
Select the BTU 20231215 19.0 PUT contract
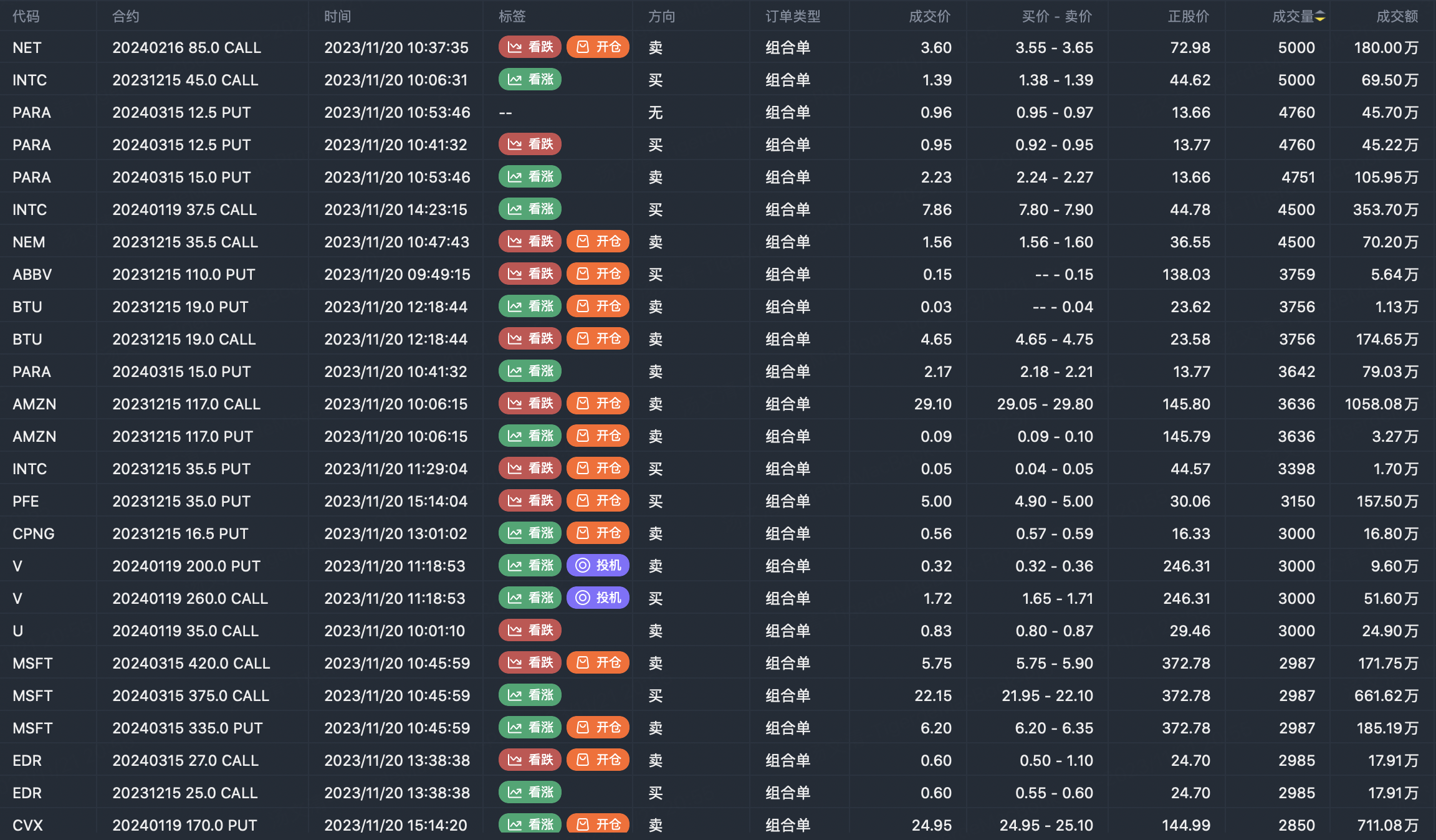180,307
